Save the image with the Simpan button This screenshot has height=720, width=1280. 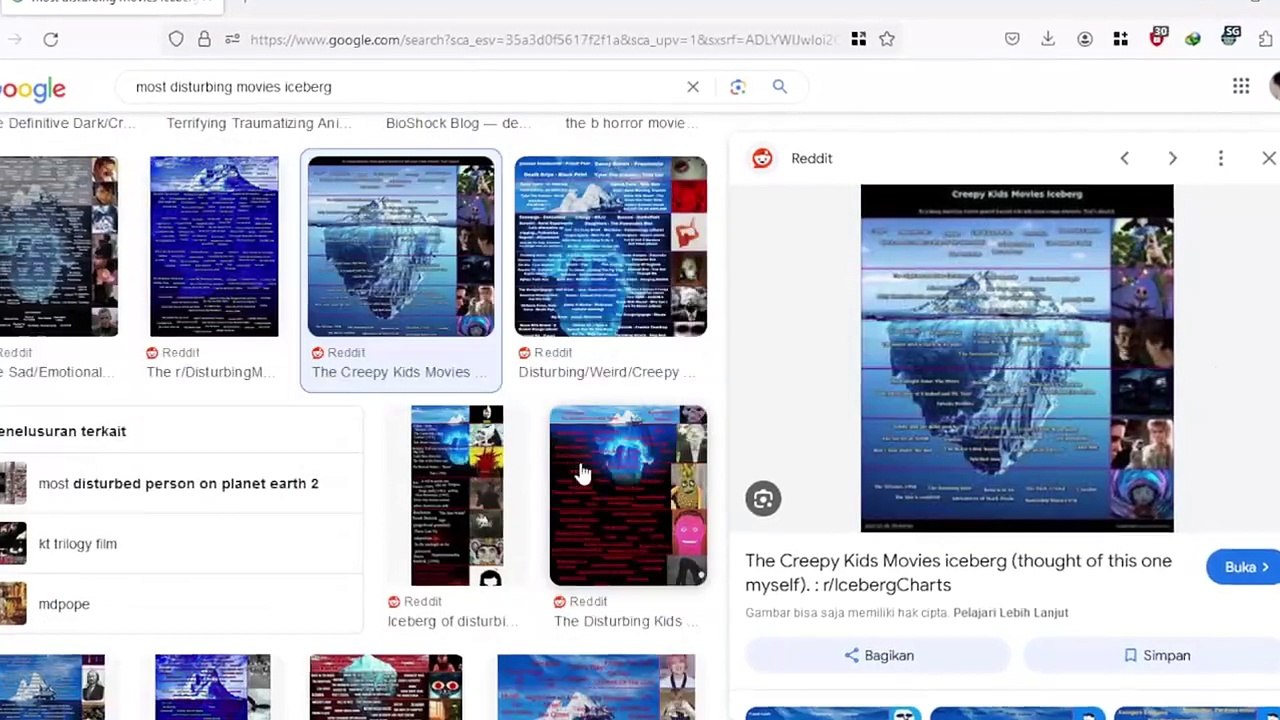(1156, 655)
